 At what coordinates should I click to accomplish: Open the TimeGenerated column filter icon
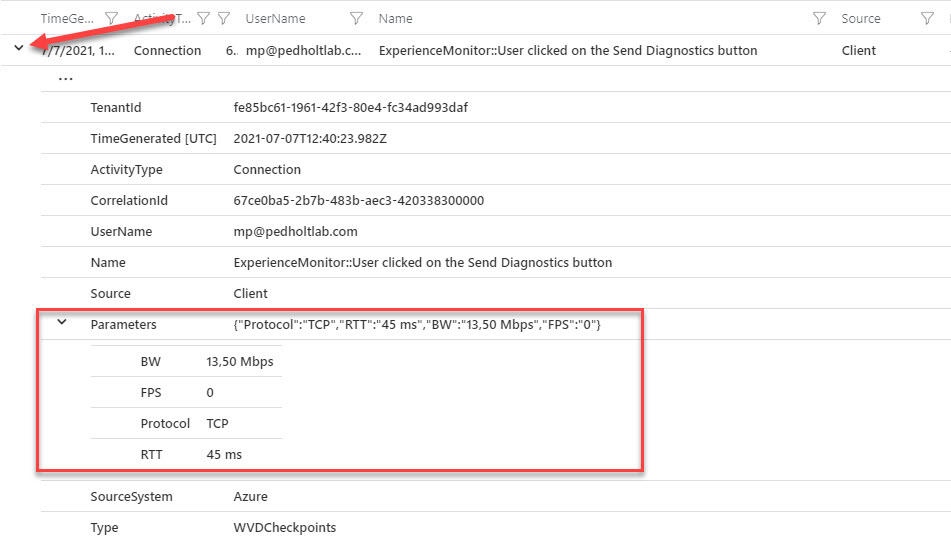click(x=112, y=18)
